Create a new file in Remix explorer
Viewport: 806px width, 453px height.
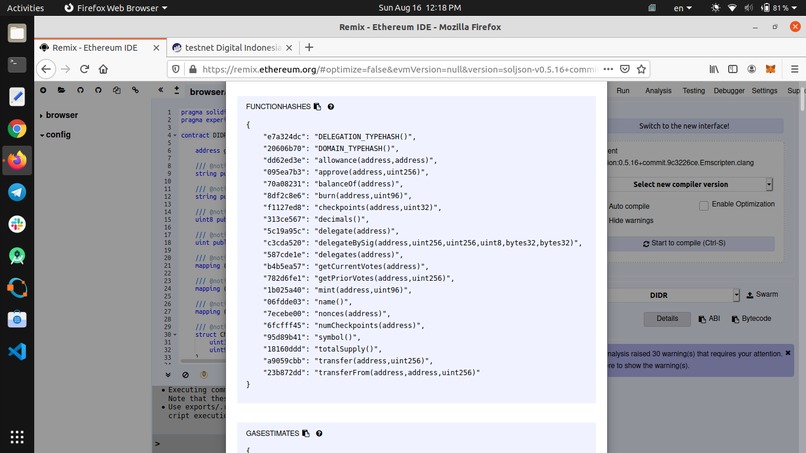coord(43,90)
